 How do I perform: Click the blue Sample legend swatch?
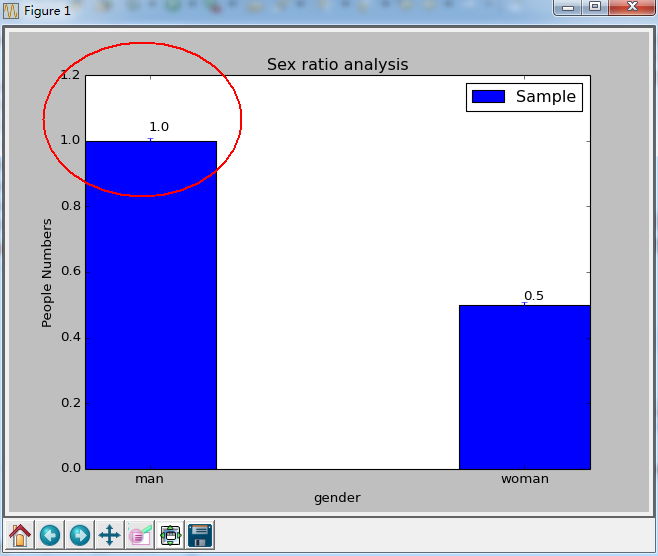[x=488, y=97]
